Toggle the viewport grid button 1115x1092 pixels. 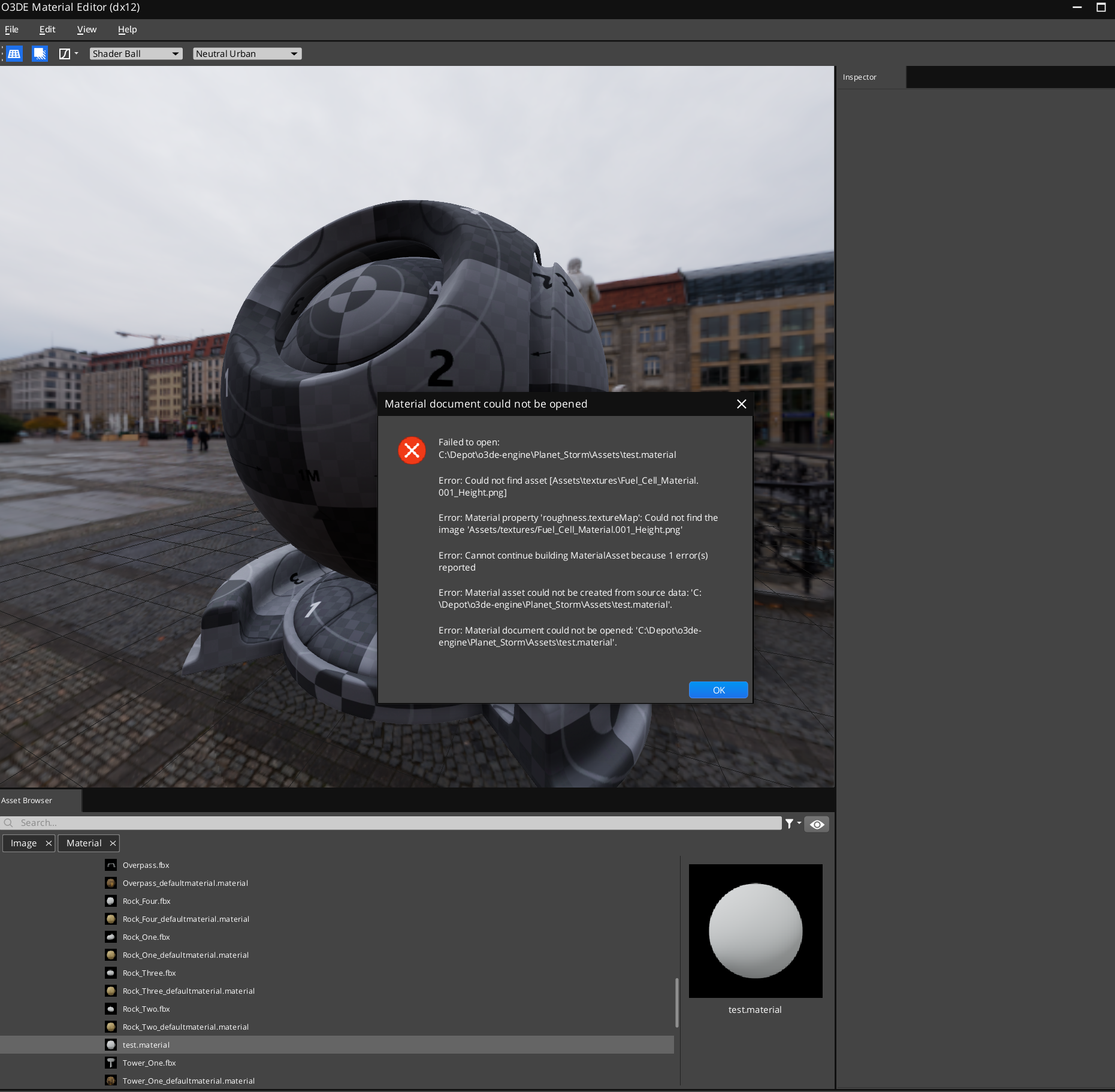[x=14, y=54]
